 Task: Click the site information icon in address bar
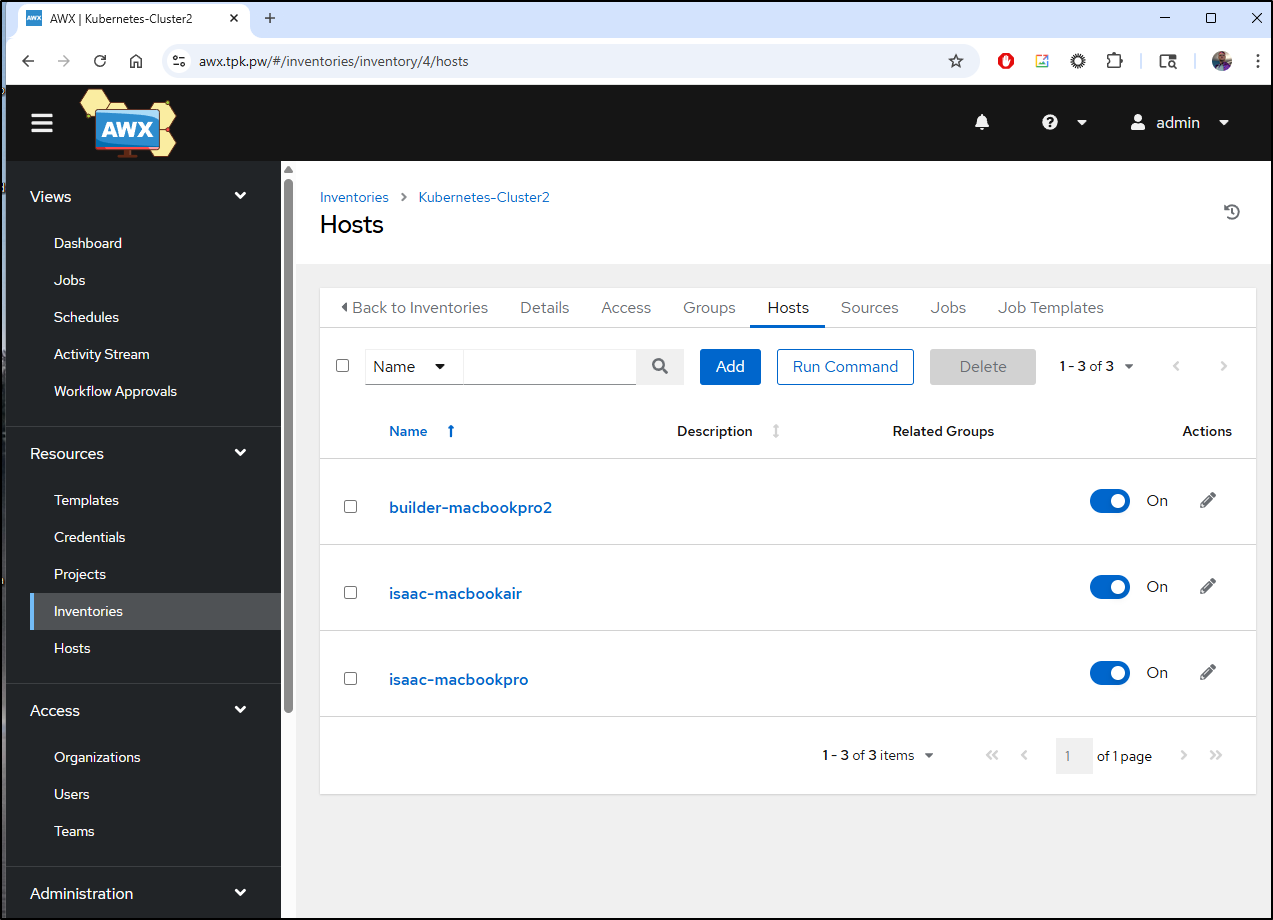179,61
